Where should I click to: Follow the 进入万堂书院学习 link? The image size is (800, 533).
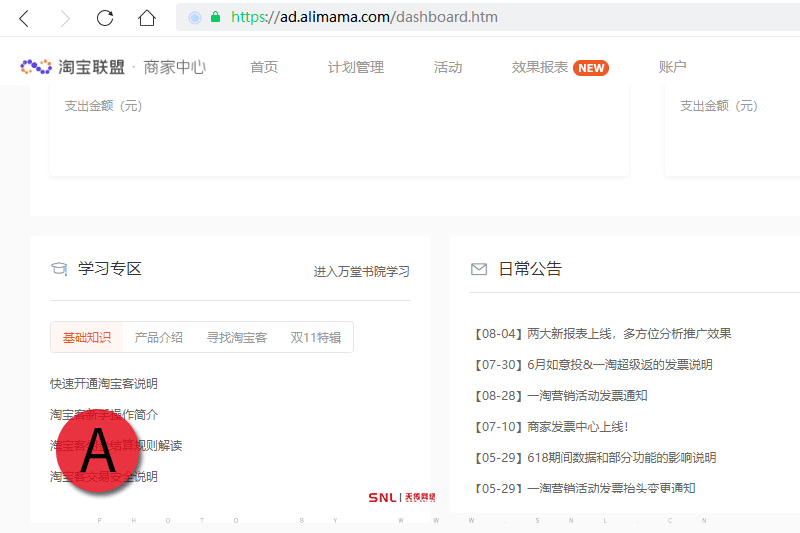tap(361, 272)
